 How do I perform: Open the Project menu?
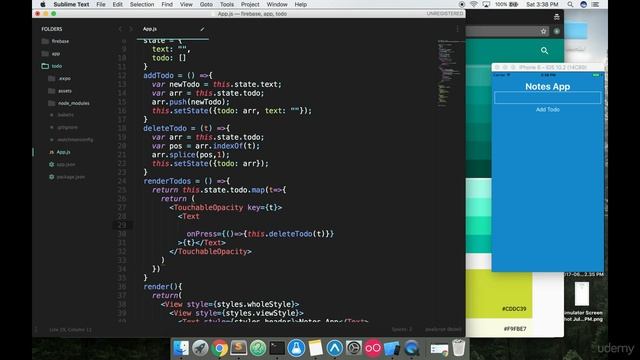pyautogui.click(x=250, y=4)
